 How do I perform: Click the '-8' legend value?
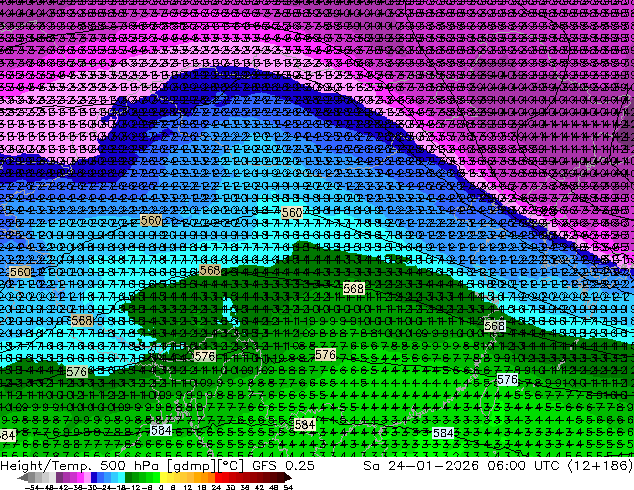(148, 488)
